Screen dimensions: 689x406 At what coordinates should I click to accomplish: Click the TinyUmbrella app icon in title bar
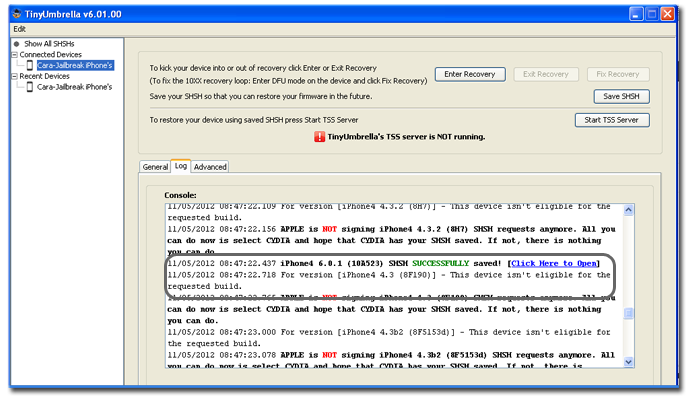click(x=17, y=14)
